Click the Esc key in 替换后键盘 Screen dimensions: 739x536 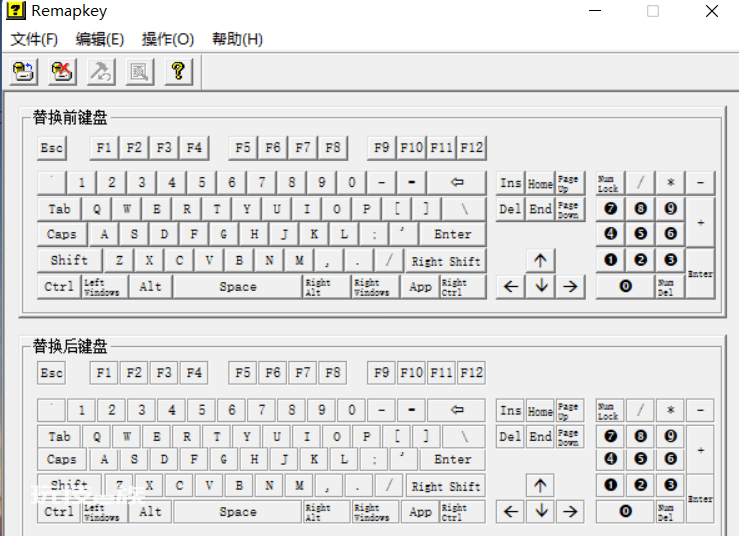coord(51,373)
